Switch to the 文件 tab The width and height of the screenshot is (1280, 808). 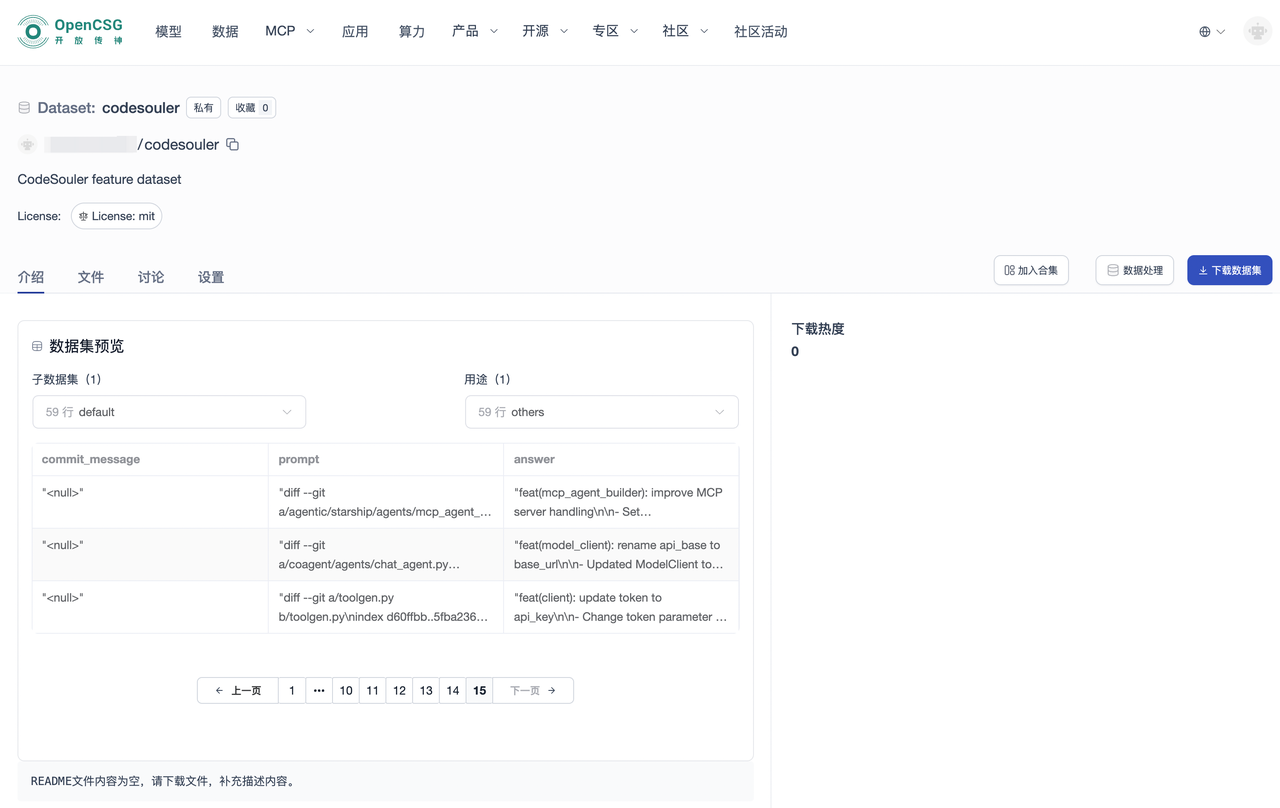91,277
